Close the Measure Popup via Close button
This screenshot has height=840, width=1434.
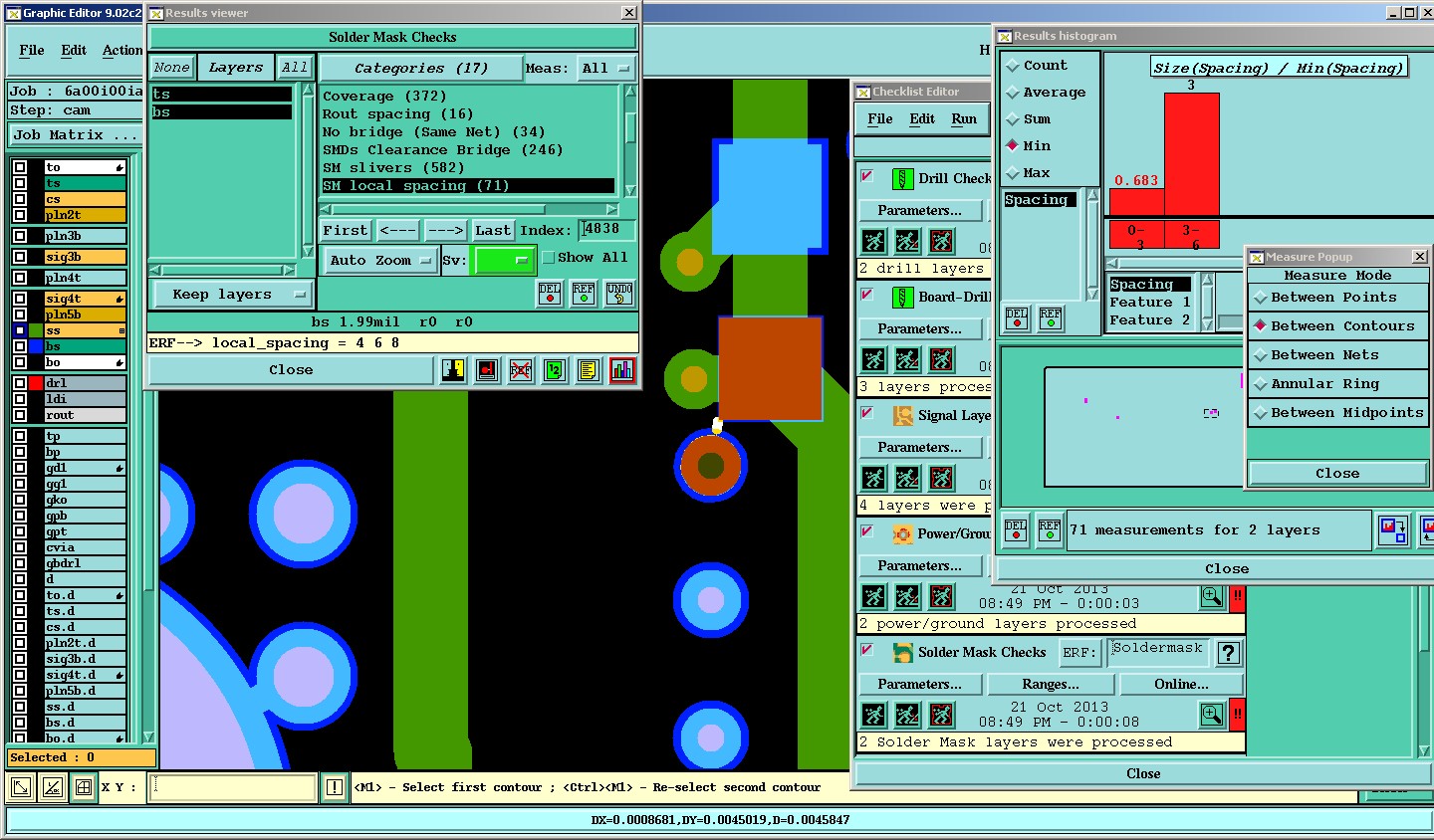1337,474
